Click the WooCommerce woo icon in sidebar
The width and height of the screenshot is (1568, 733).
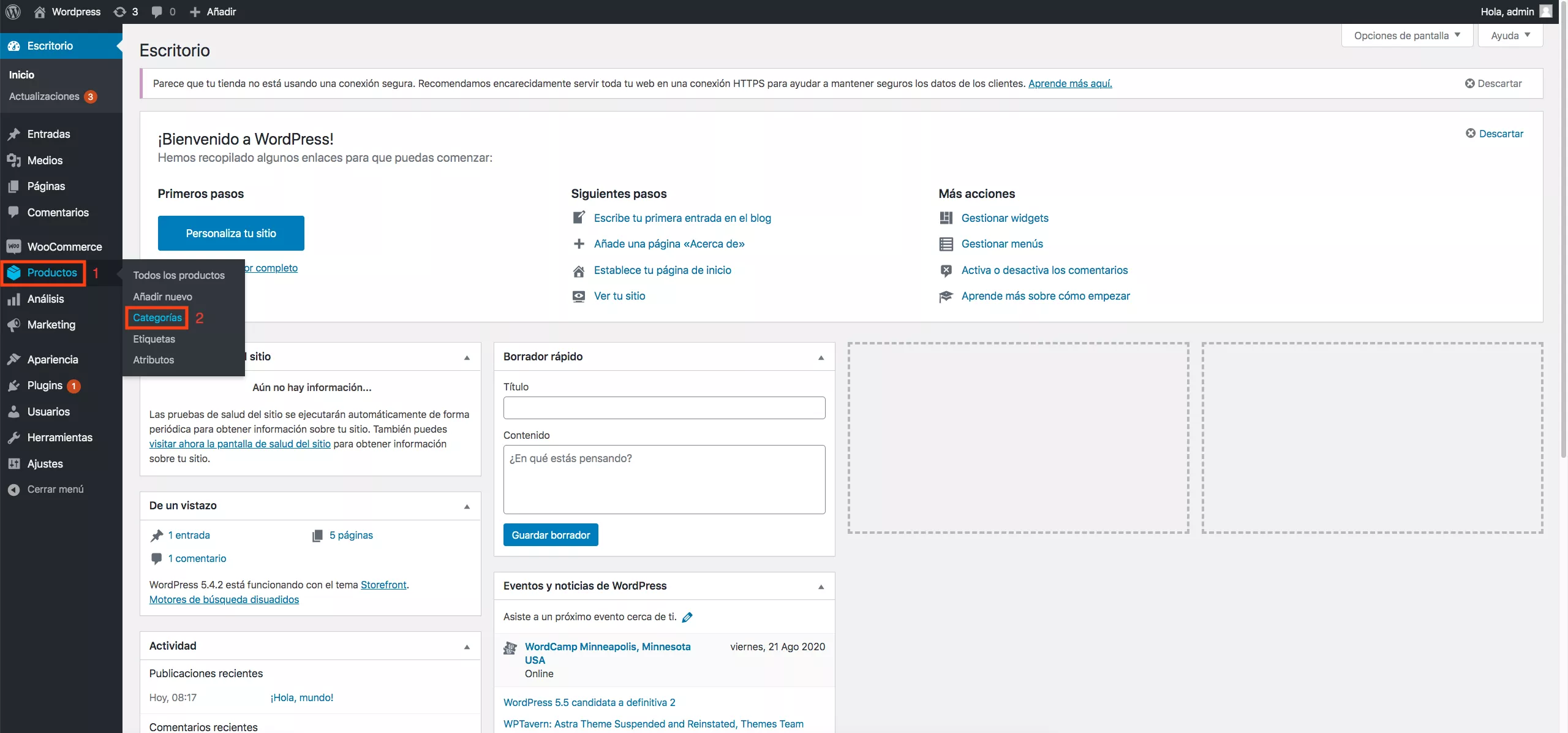[x=13, y=246]
